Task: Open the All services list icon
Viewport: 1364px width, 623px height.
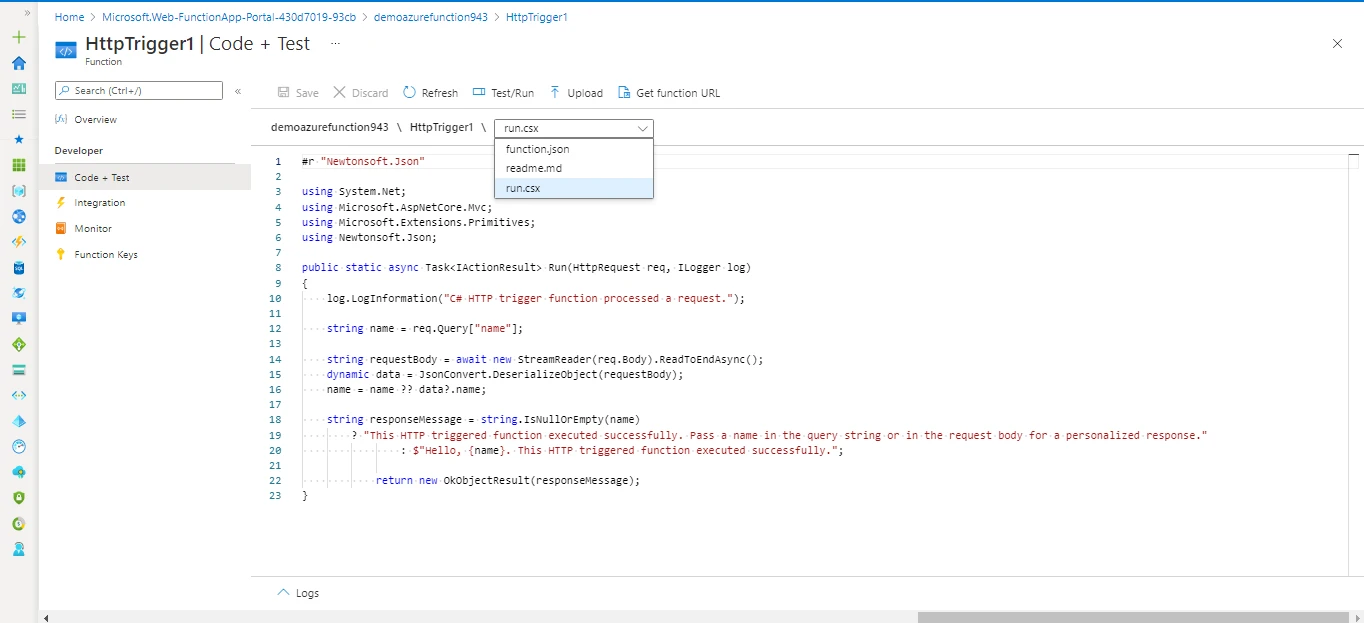Action: click(x=18, y=114)
